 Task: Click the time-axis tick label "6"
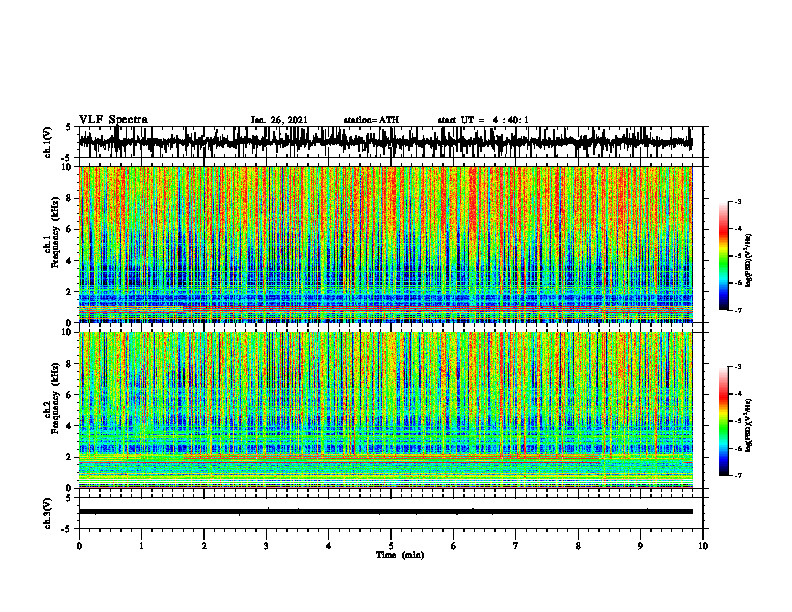[x=454, y=546]
